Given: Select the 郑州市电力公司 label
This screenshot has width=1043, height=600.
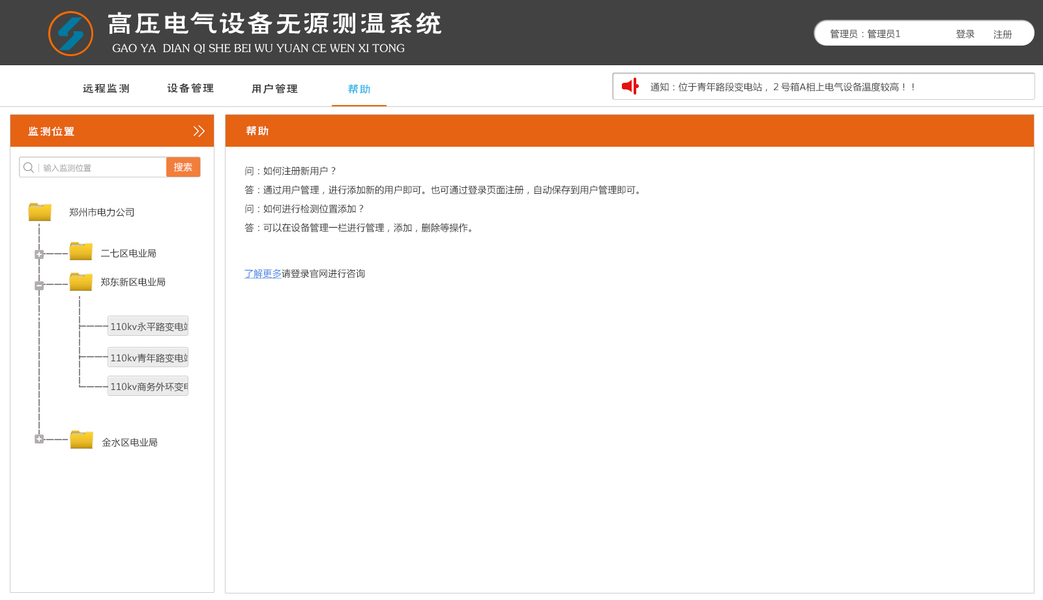Looking at the screenshot, I should 102,212.
